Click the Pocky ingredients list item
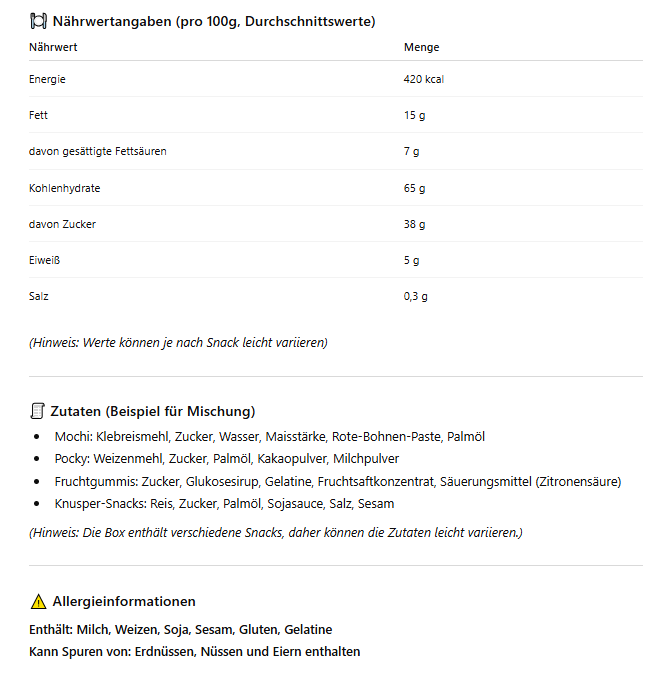Image resolution: width=656 pixels, height=678 pixels. (227, 458)
